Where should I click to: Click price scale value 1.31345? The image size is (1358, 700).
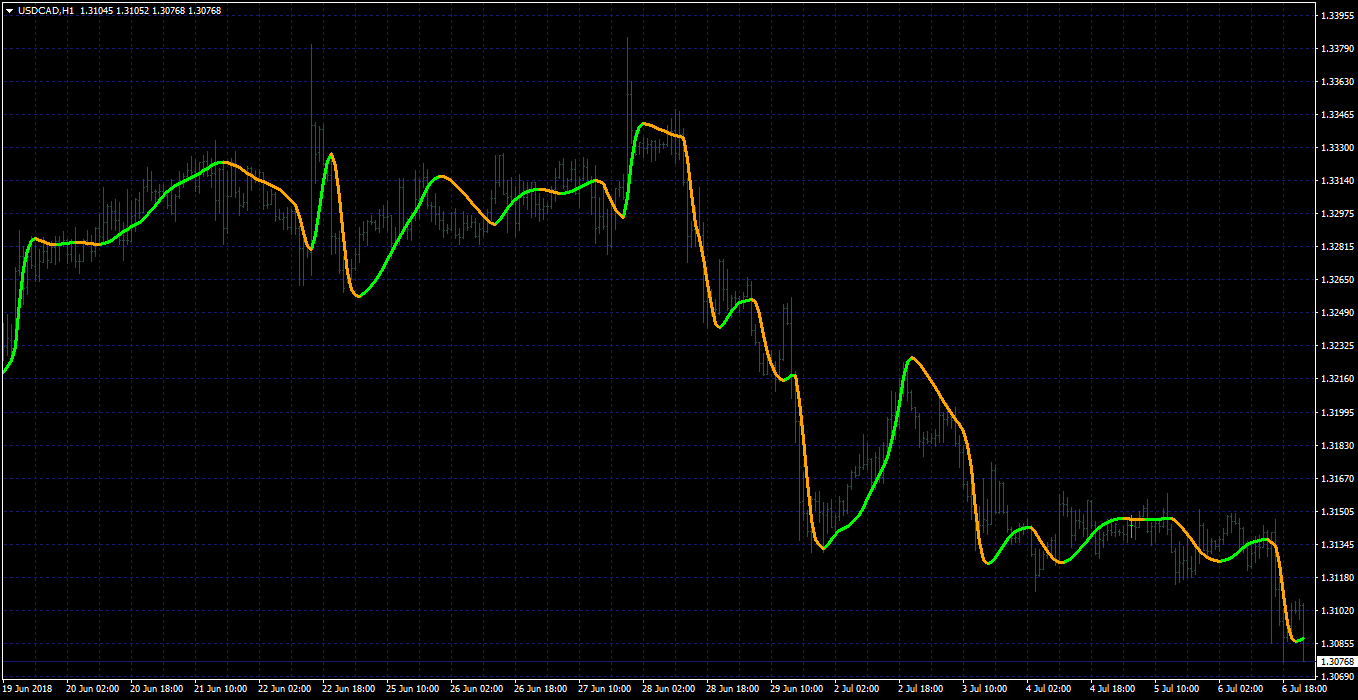coord(1337,545)
